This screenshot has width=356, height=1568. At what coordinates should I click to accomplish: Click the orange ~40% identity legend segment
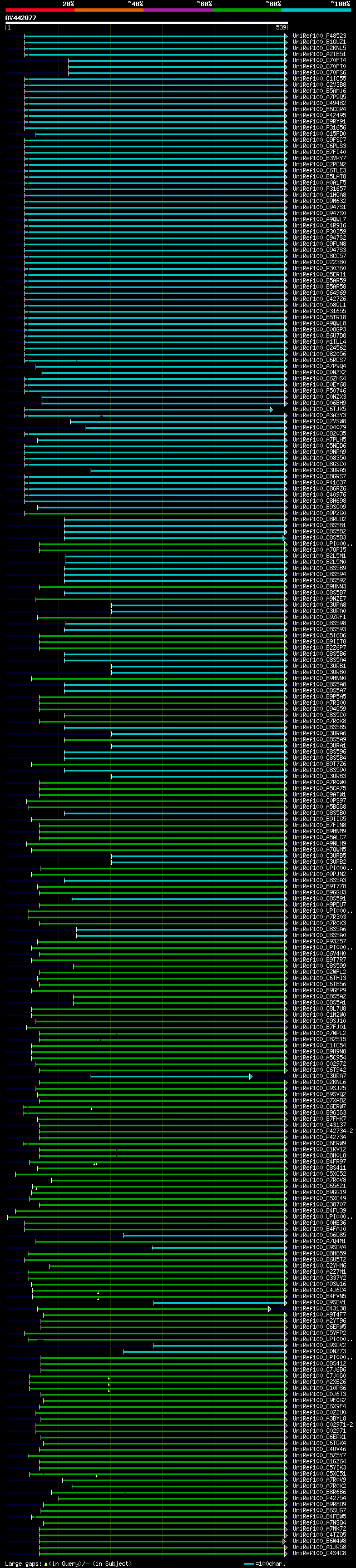[x=109, y=10]
